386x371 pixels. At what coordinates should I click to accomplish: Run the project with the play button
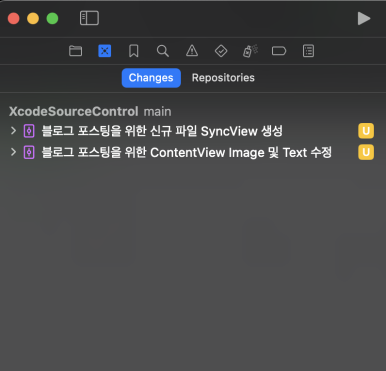tap(364, 18)
